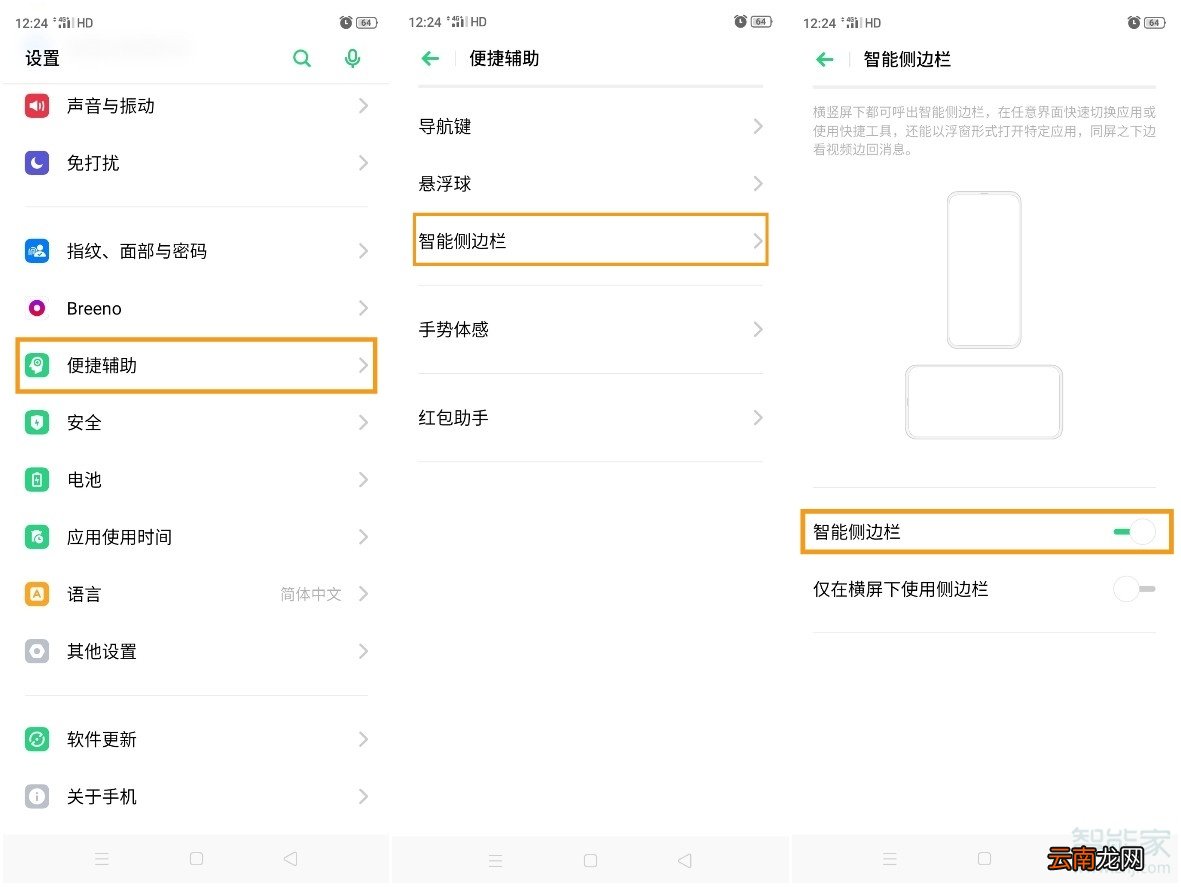Open 软件更新 settings
This screenshot has height=887, width=1181.
tap(196, 739)
